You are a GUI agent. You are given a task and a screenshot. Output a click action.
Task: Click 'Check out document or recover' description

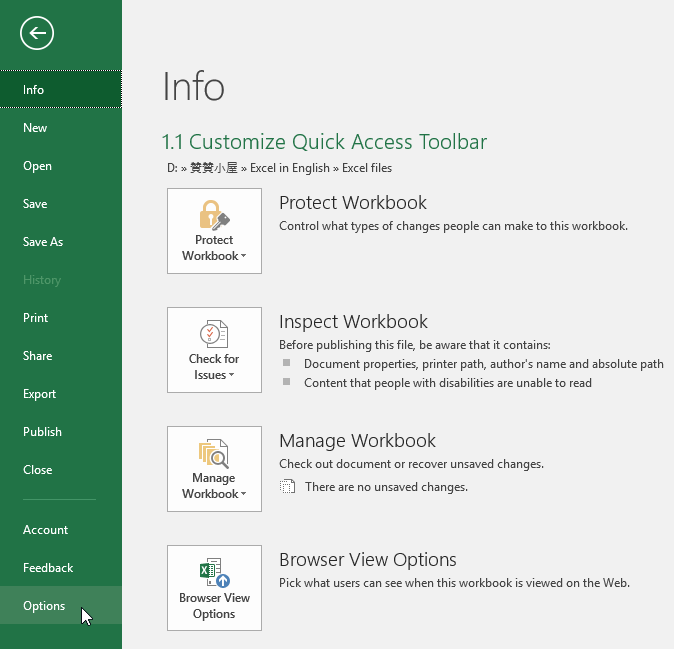(x=411, y=464)
